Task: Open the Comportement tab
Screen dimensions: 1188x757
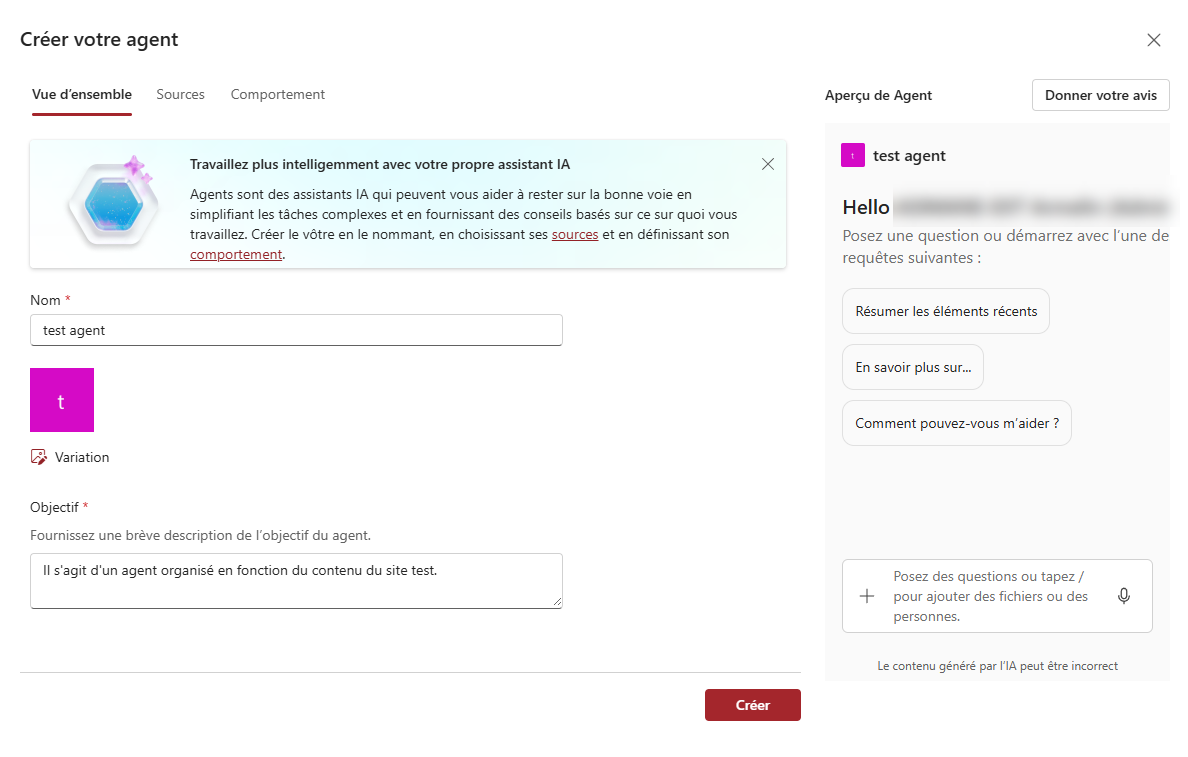Action: click(x=278, y=94)
